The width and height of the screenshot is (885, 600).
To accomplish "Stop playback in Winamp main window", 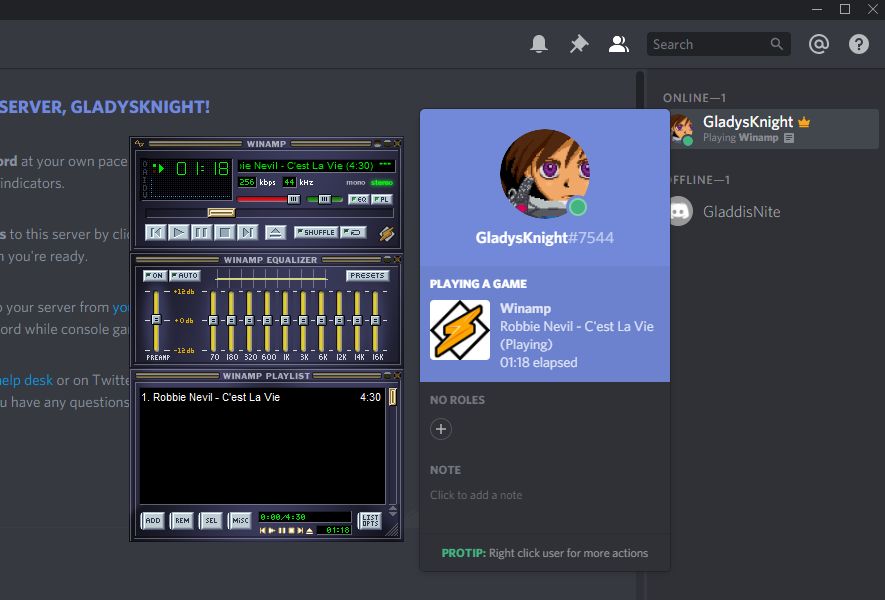I will tap(225, 233).
